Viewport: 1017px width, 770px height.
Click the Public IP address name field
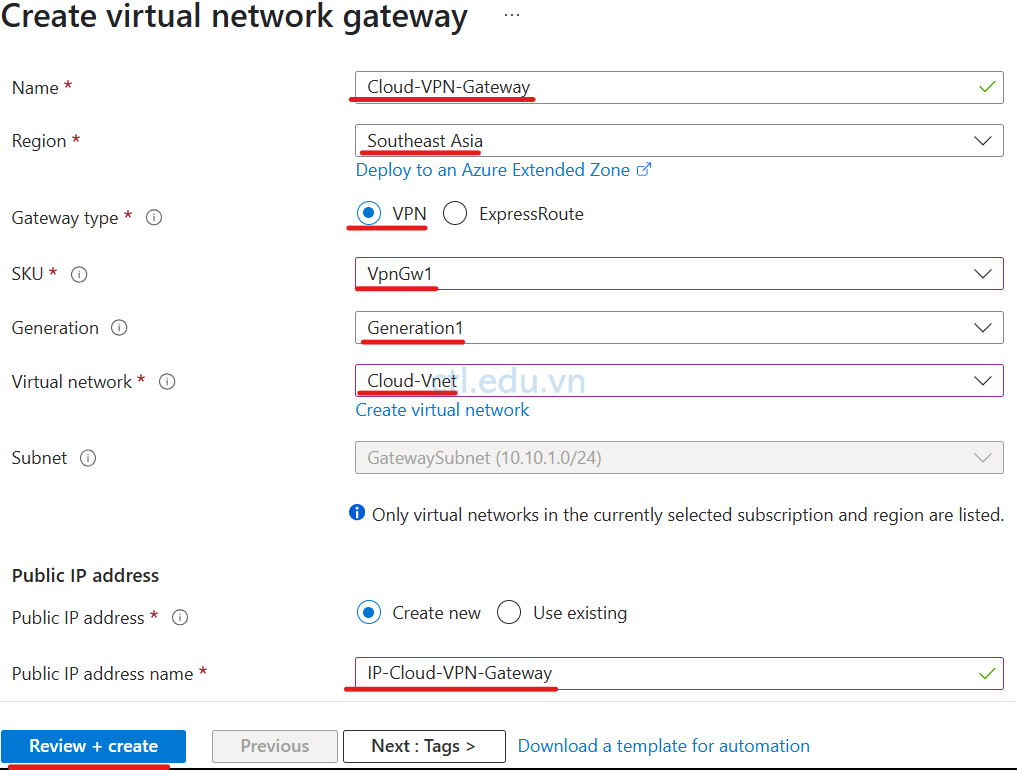click(679, 673)
